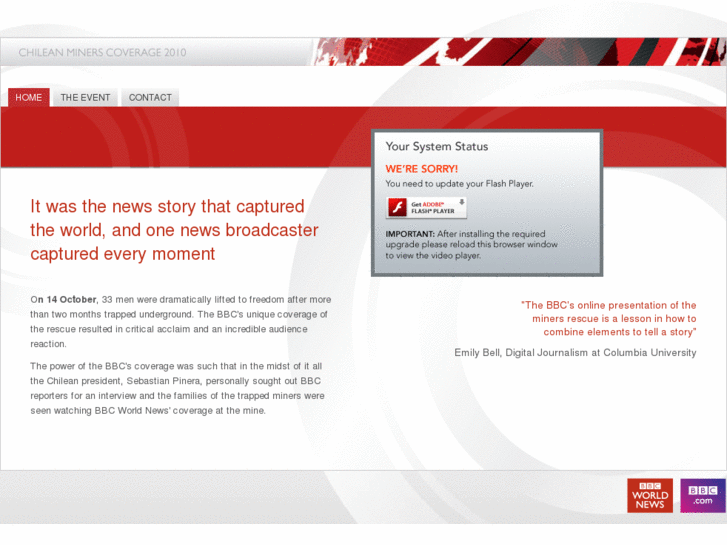Click the download arrow on Flash button
The width and height of the screenshot is (727, 545).
tap(462, 202)
